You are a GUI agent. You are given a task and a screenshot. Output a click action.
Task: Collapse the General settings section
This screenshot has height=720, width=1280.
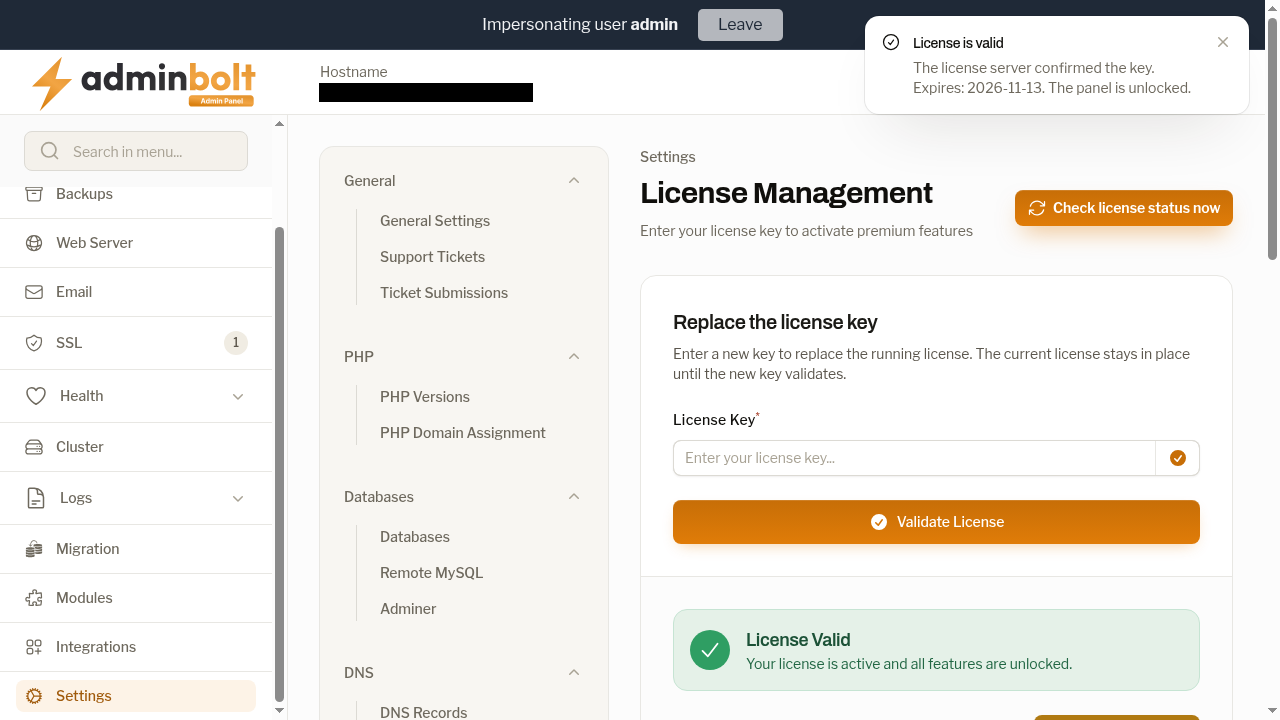(574, 181)
